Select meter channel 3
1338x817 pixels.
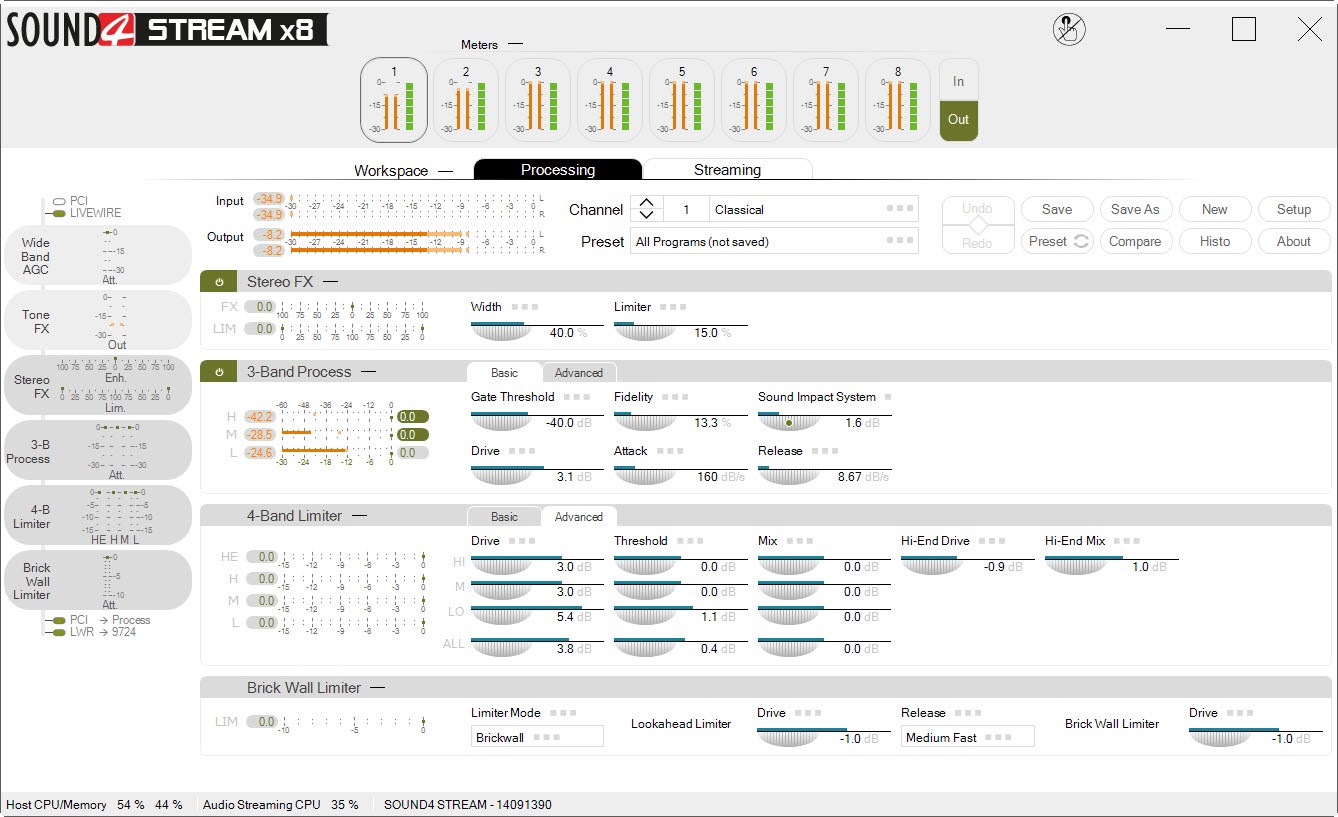coord(538,100)
